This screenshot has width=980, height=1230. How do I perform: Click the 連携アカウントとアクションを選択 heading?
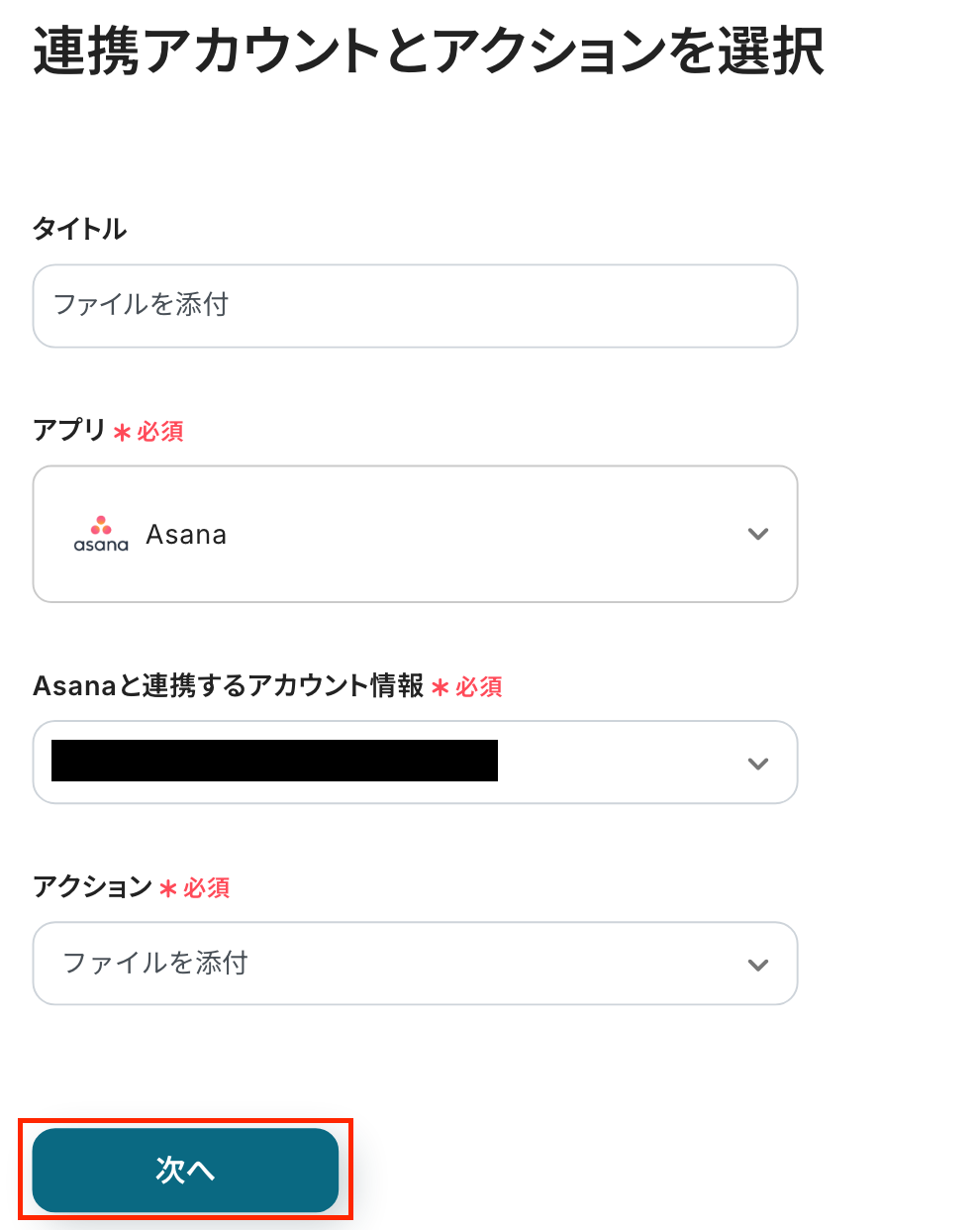[x=429, y=51]
